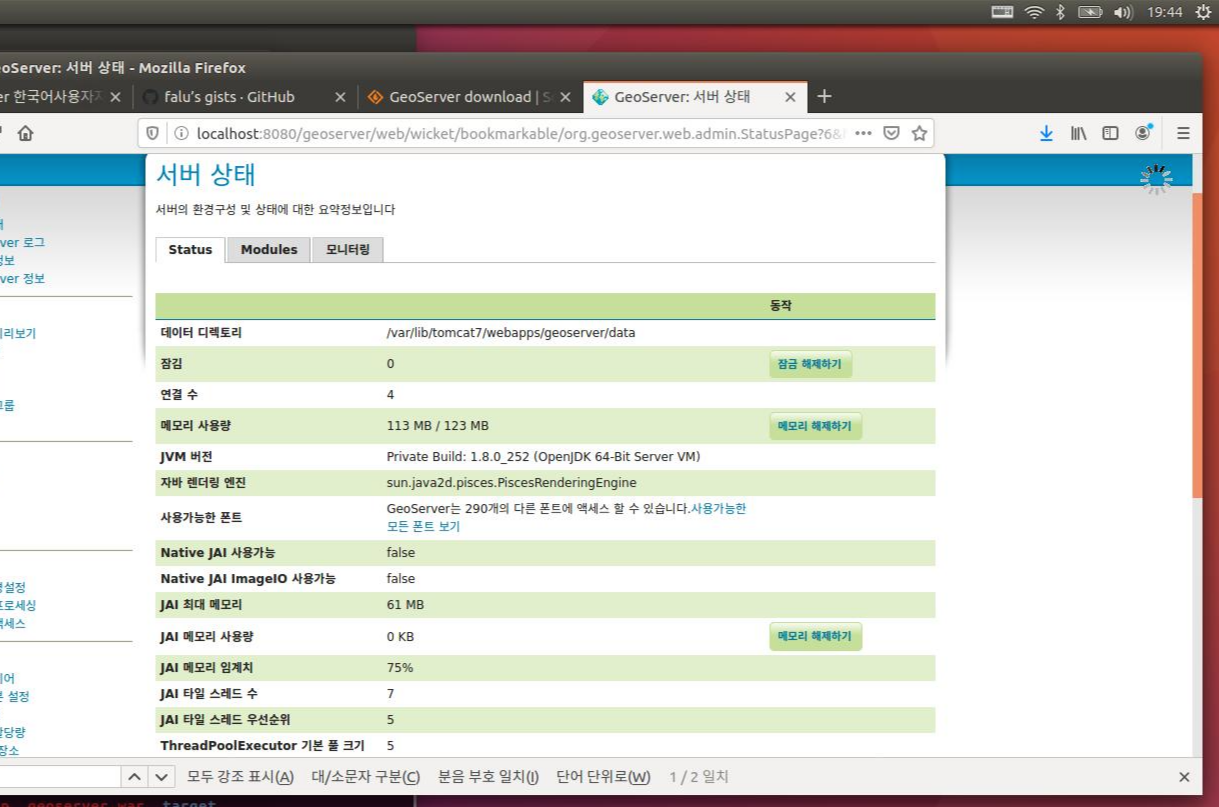This screenshot has width=1219, height=807.
Task: Open the page actions three-dot menu
Action: tap(863, 133)
